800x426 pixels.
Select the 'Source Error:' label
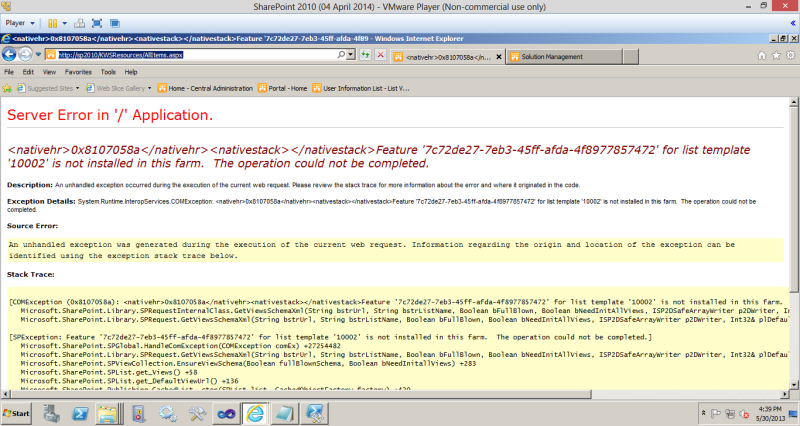(32, 226)
